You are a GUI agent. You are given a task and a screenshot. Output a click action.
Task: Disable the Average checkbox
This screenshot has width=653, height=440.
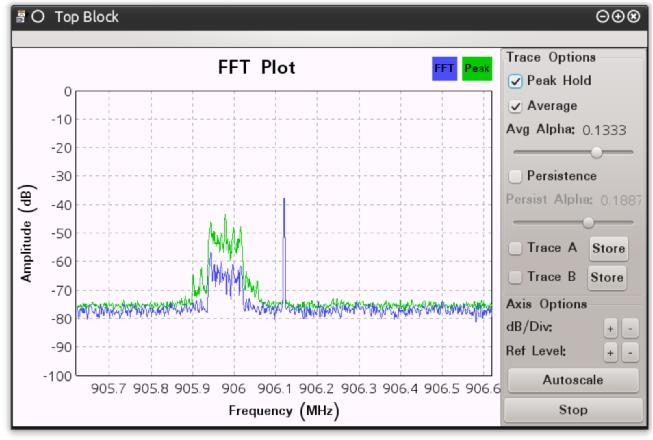pyautogui.click(x=515, y=107)
